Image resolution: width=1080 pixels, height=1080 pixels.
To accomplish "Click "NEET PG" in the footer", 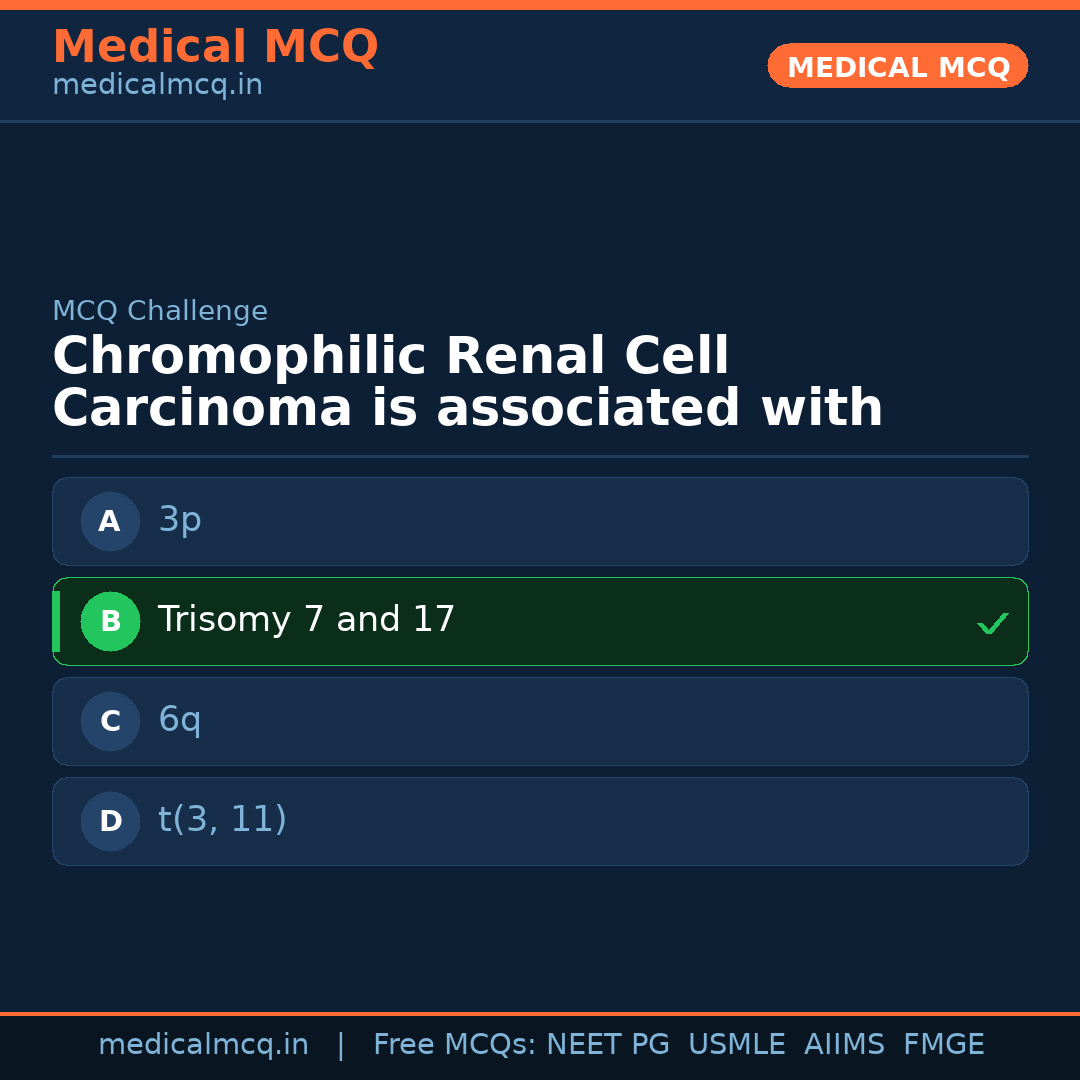I will click(x=608, y=1045).
